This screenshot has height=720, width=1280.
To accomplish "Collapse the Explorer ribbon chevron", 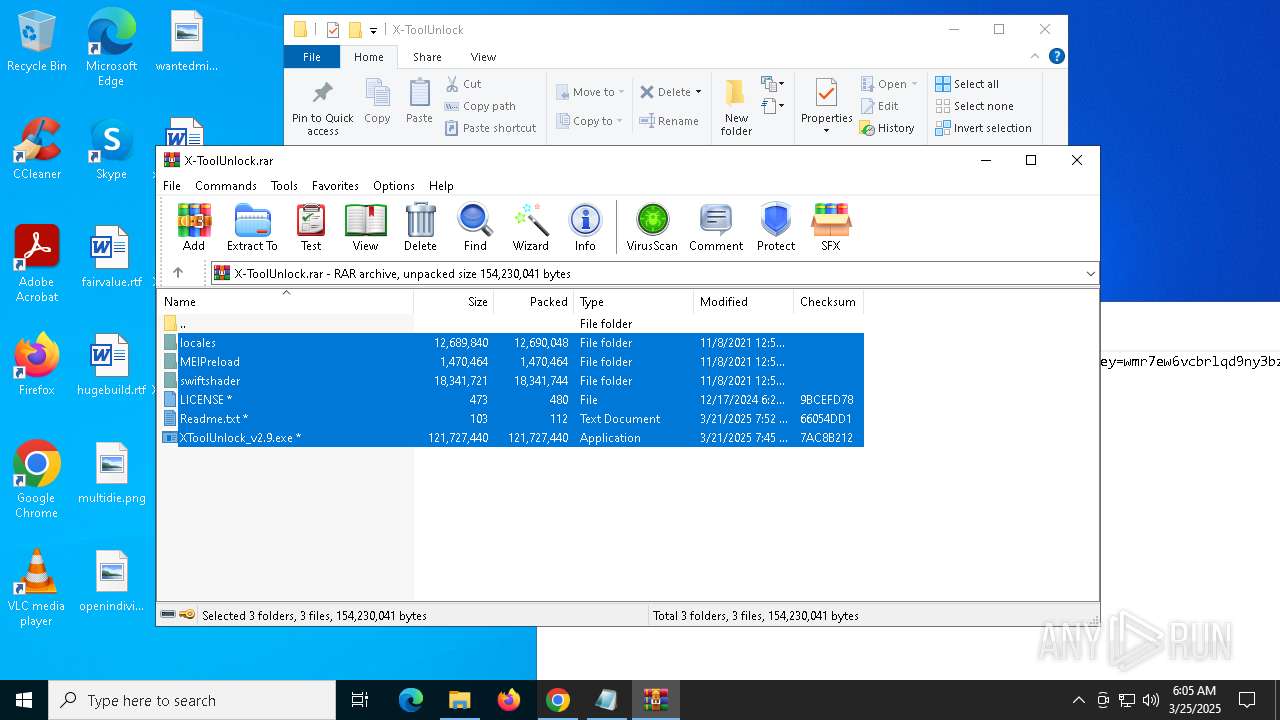I will (1036, 57).
